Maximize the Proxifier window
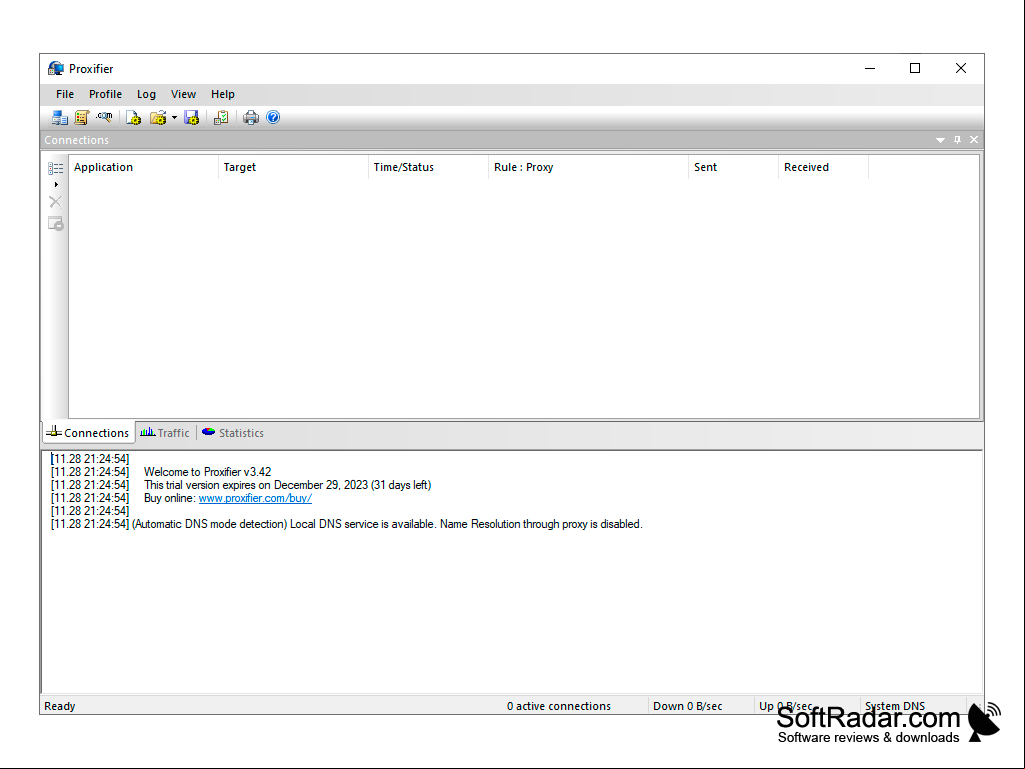Screen dimensions: 1025x769 point(915,69)
